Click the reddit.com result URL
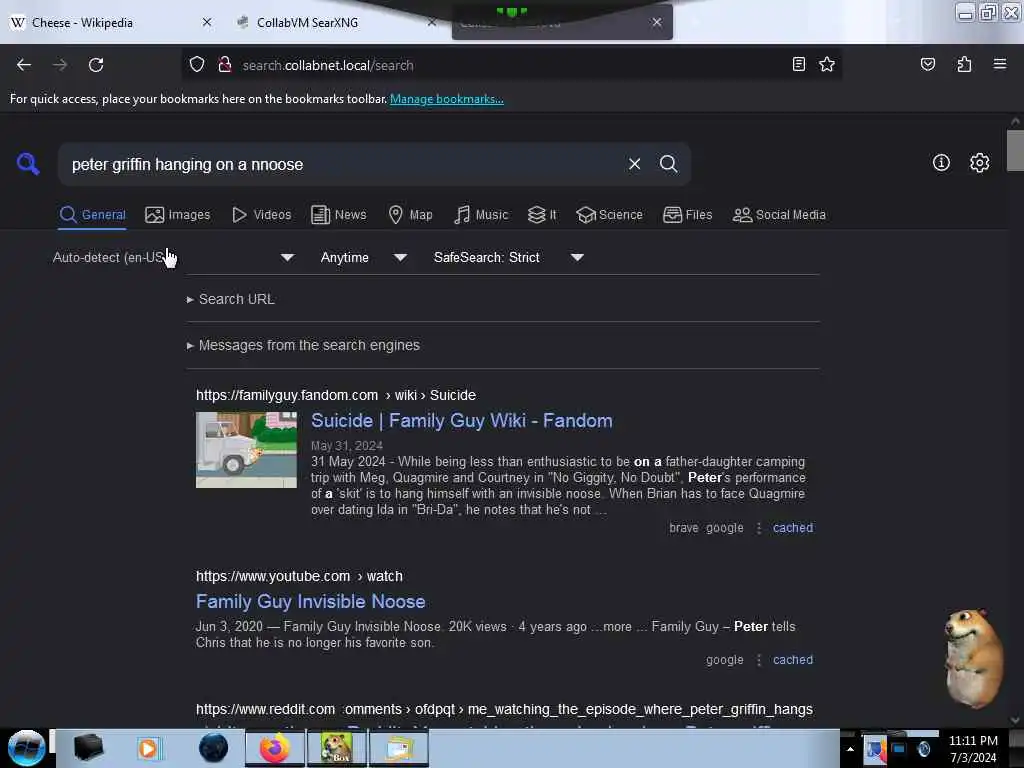Viewport: 1024px width, 768px height. point(504,709)
